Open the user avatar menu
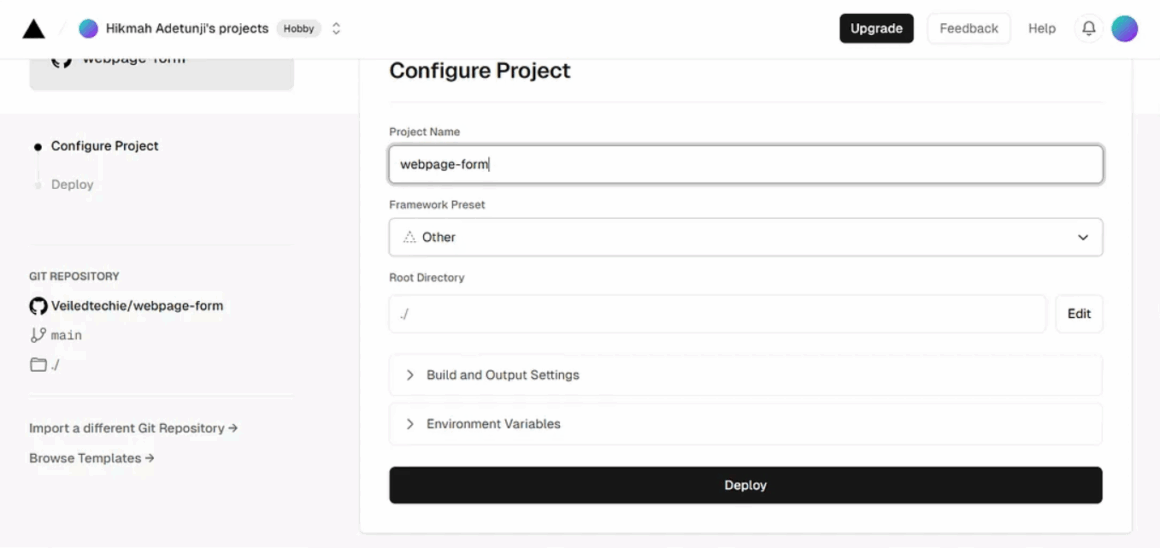The height and width of the screenshot is (548, 1160). (x=1124, y=29)
